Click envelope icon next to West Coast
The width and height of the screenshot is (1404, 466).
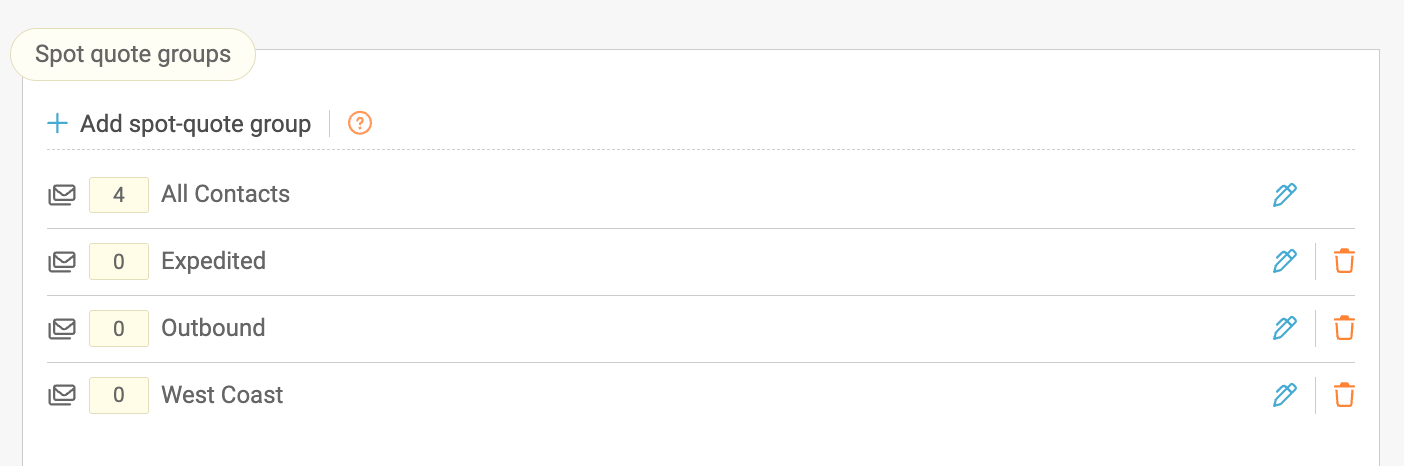tap(62, 396)
